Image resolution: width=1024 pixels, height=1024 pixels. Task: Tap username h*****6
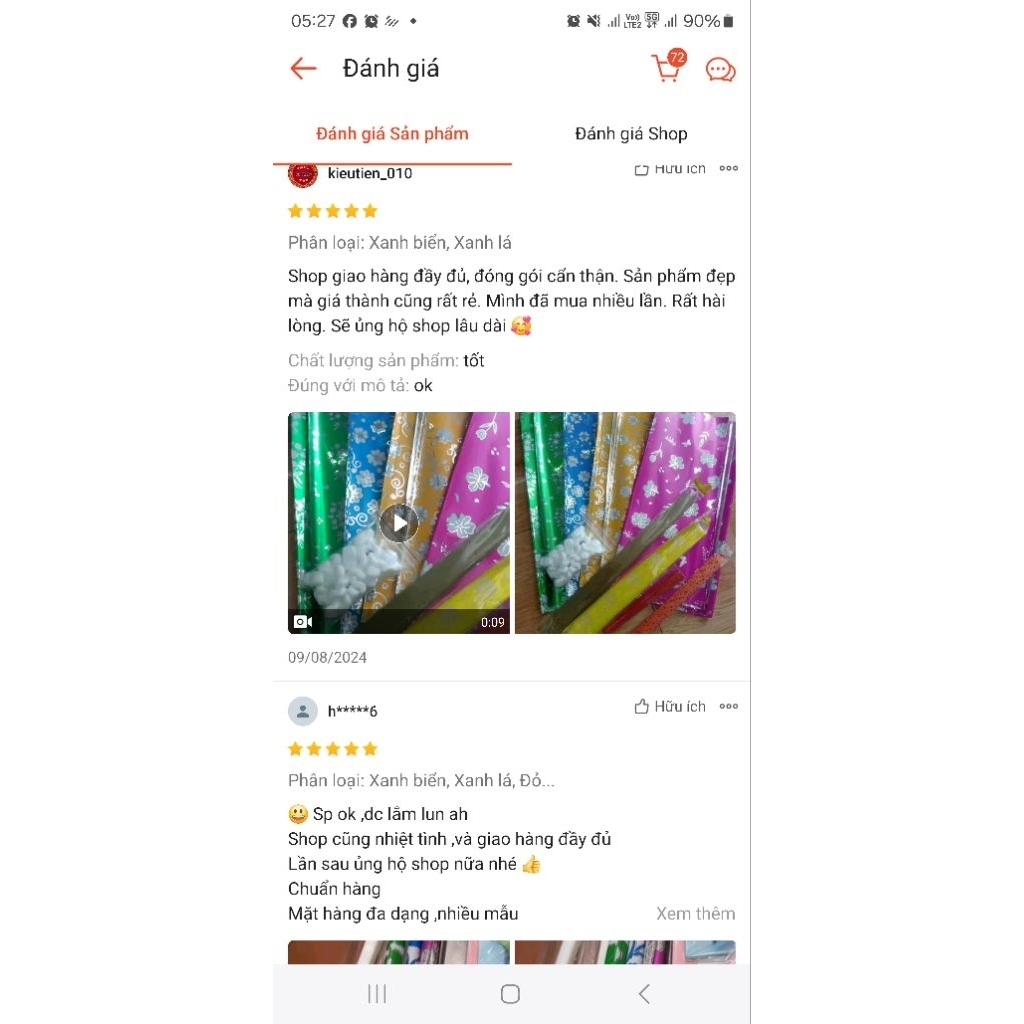(x=353, y=711)
